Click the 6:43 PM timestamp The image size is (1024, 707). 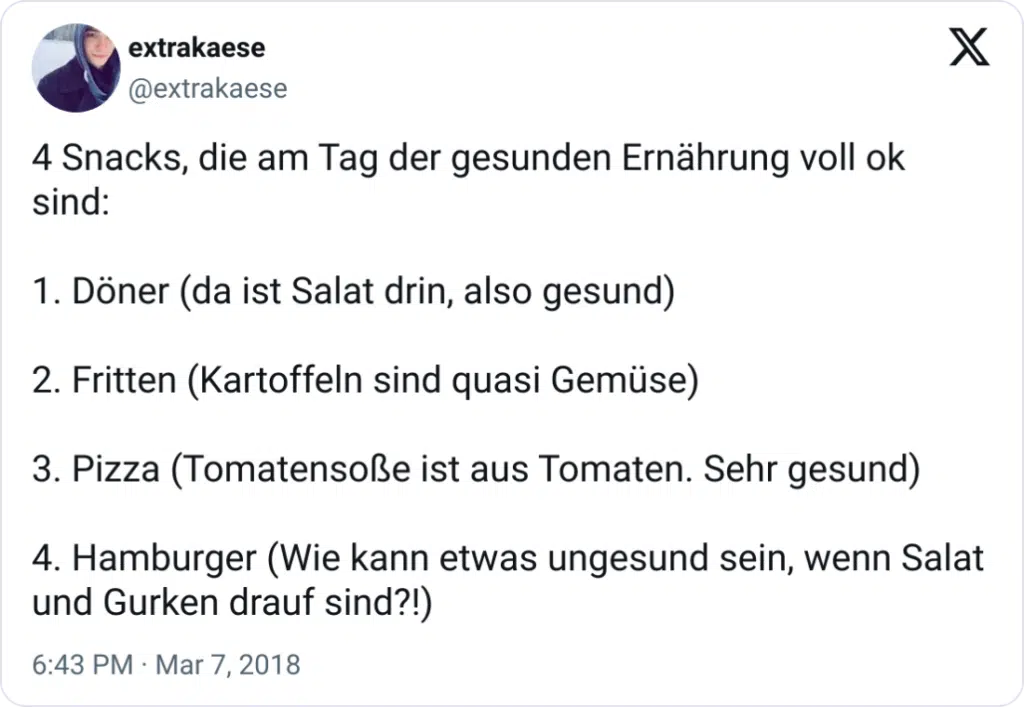pos(82,665)
